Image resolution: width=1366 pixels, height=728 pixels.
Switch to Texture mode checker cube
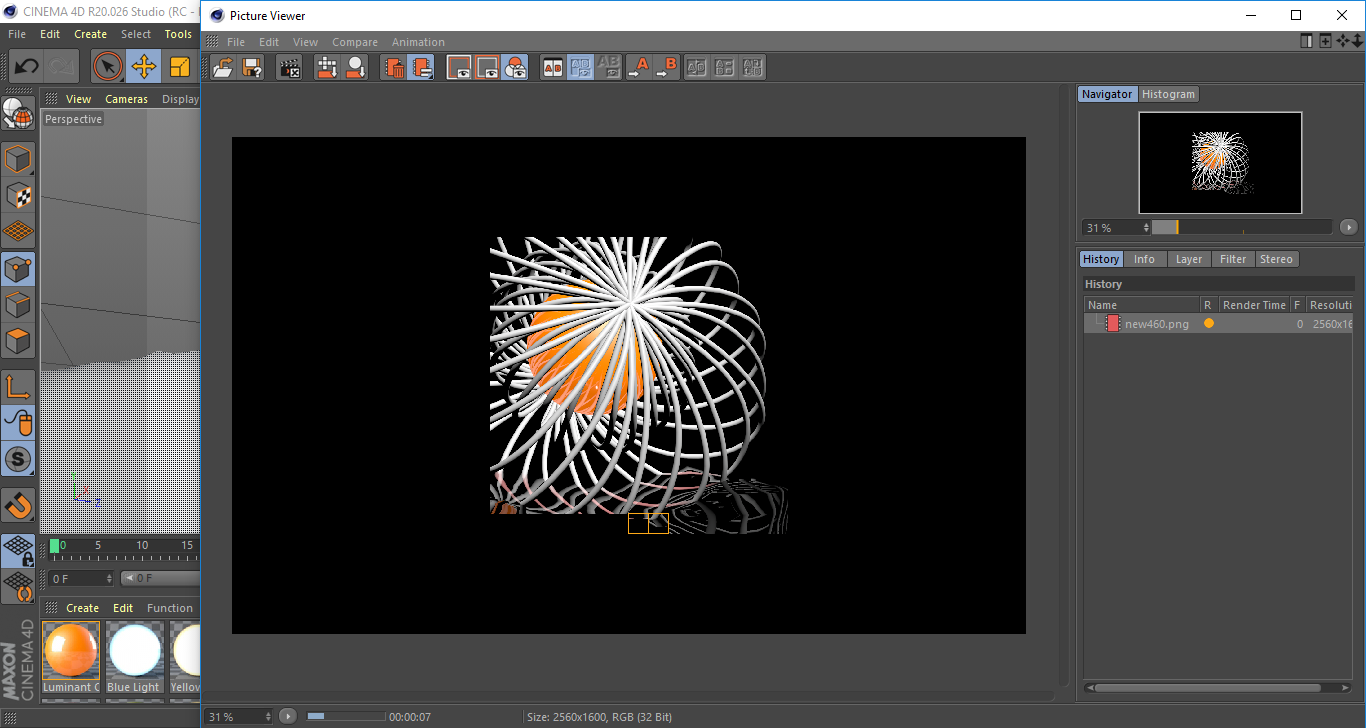coord(18,195)
